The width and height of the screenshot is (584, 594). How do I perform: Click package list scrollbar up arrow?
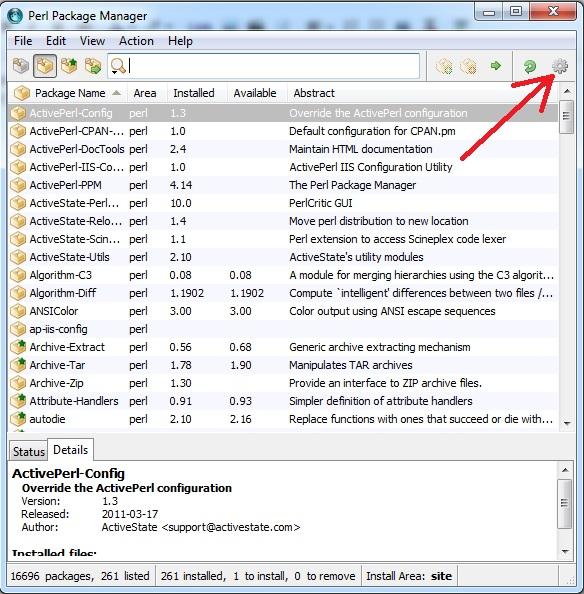(x=567, y=91)
